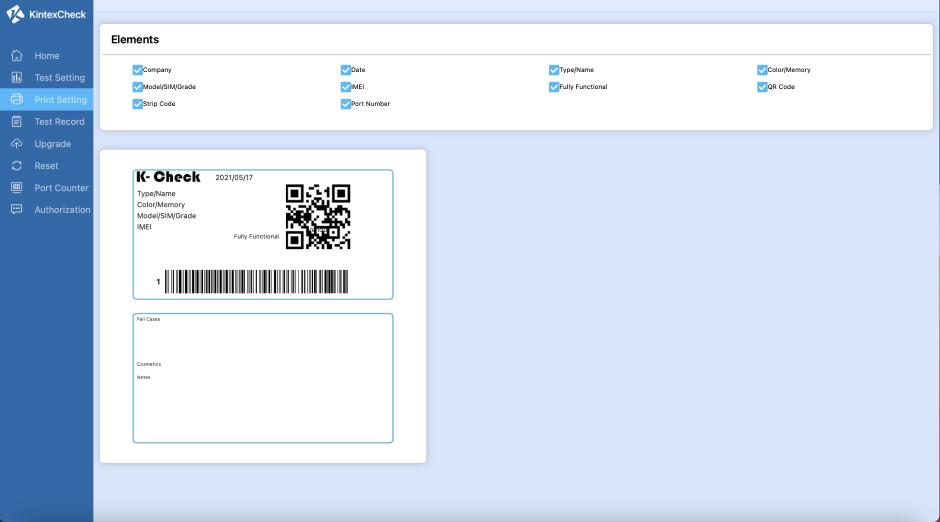Open the Test Record menu item
Screen dimensions: 940x522
(x=59, y=122)
